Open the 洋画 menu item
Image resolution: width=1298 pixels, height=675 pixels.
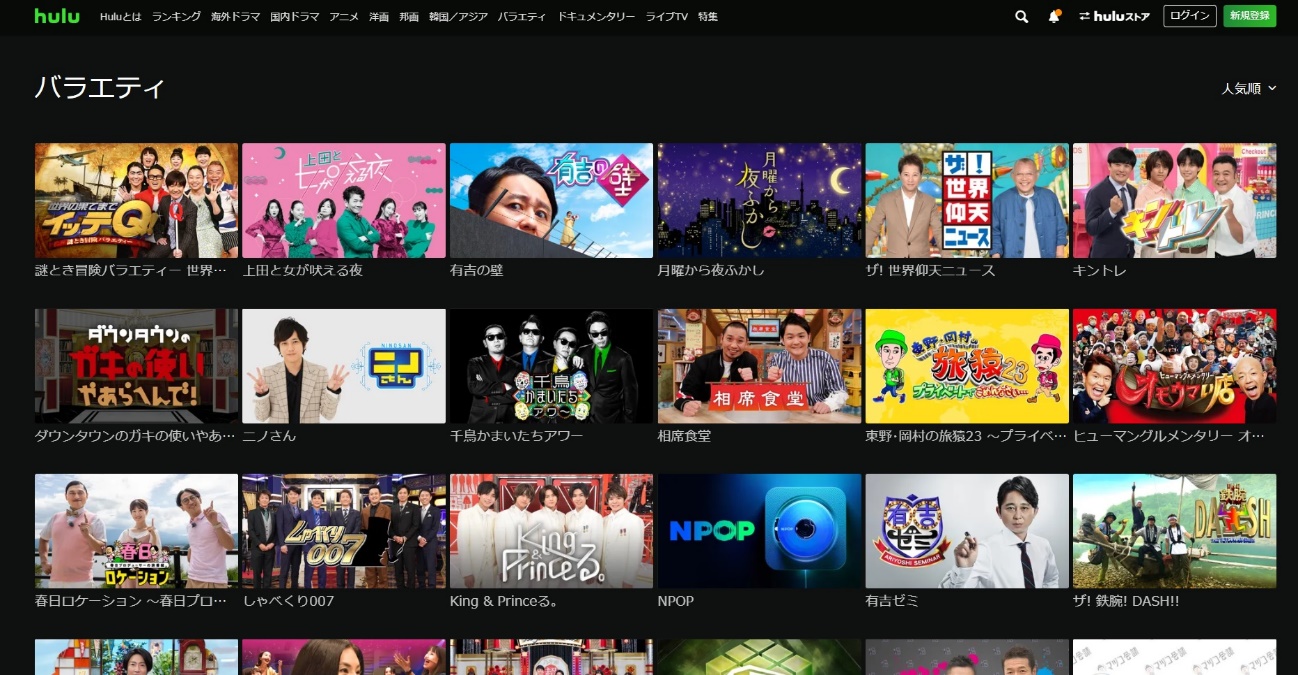(379, 17)
